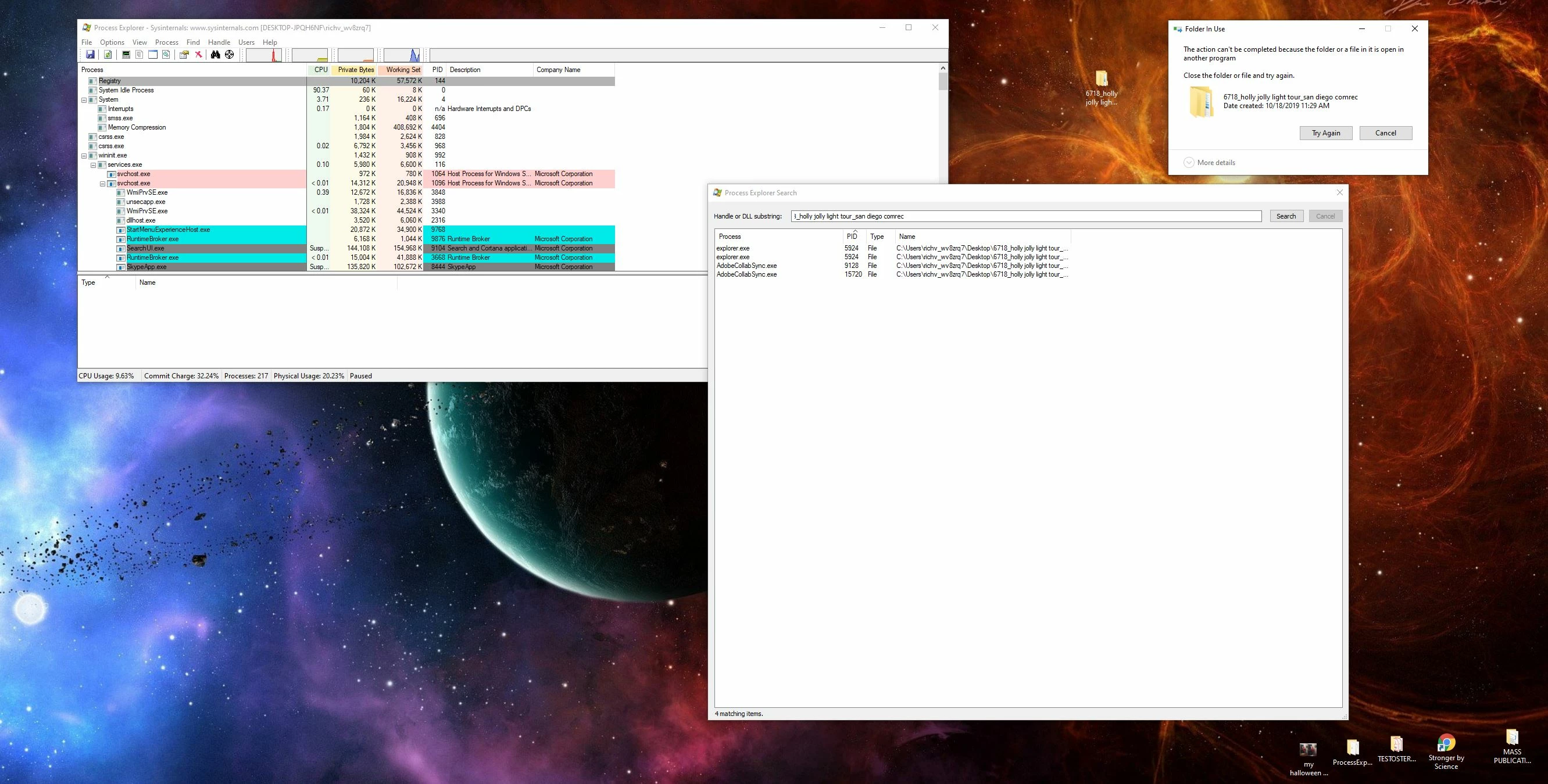Click into Handle or DLL substring field
This screenshot has height=784, width=1548.
click(x=1025, y=216)
